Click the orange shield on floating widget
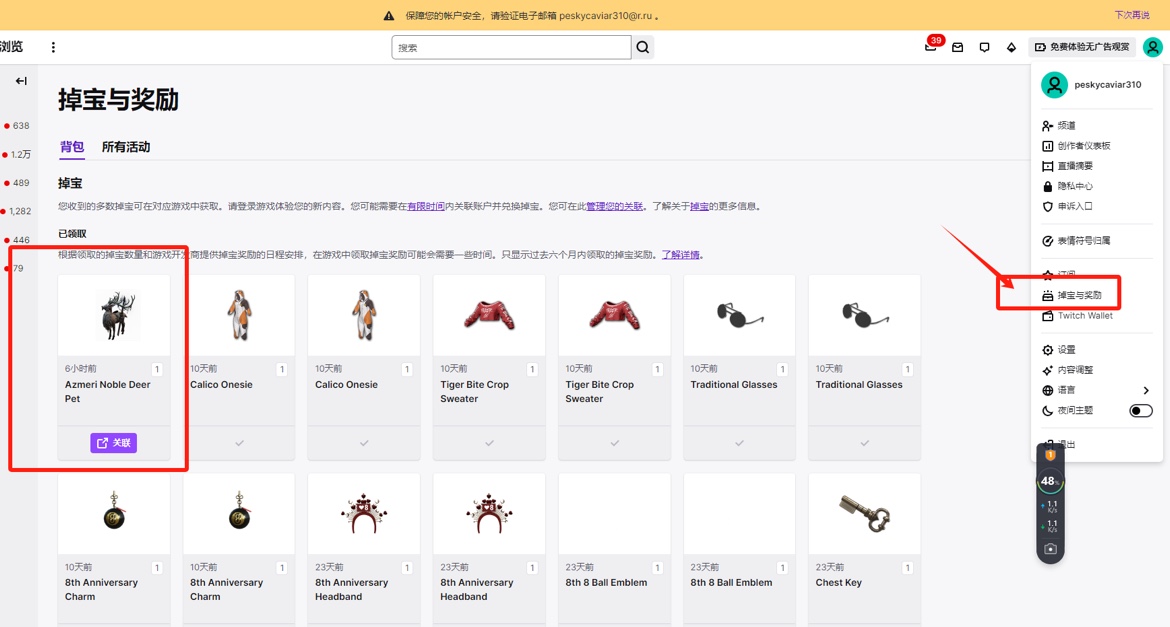 (1050, 455)
